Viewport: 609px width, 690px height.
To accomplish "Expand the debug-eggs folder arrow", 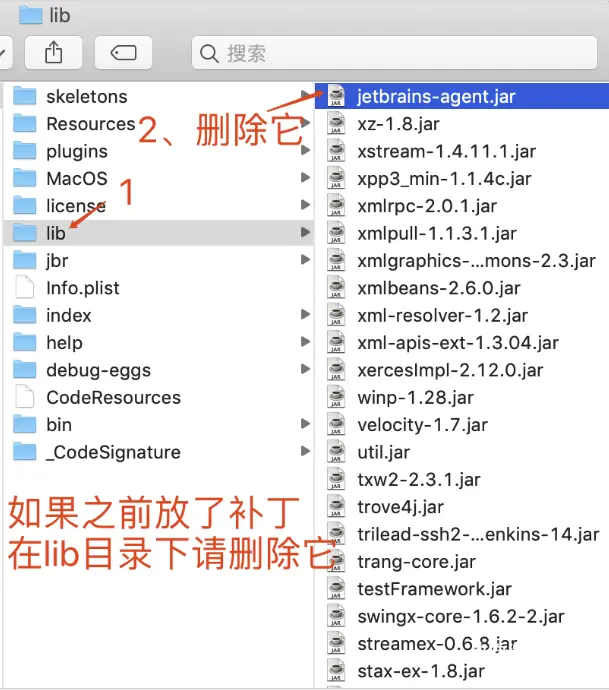I will click(x=305, y=369).
